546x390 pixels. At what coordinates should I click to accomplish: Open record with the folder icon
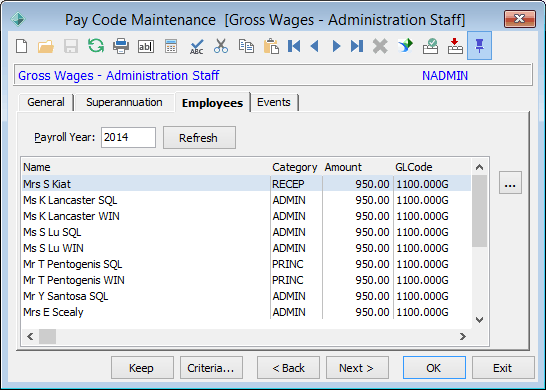[x=46, y=46]
